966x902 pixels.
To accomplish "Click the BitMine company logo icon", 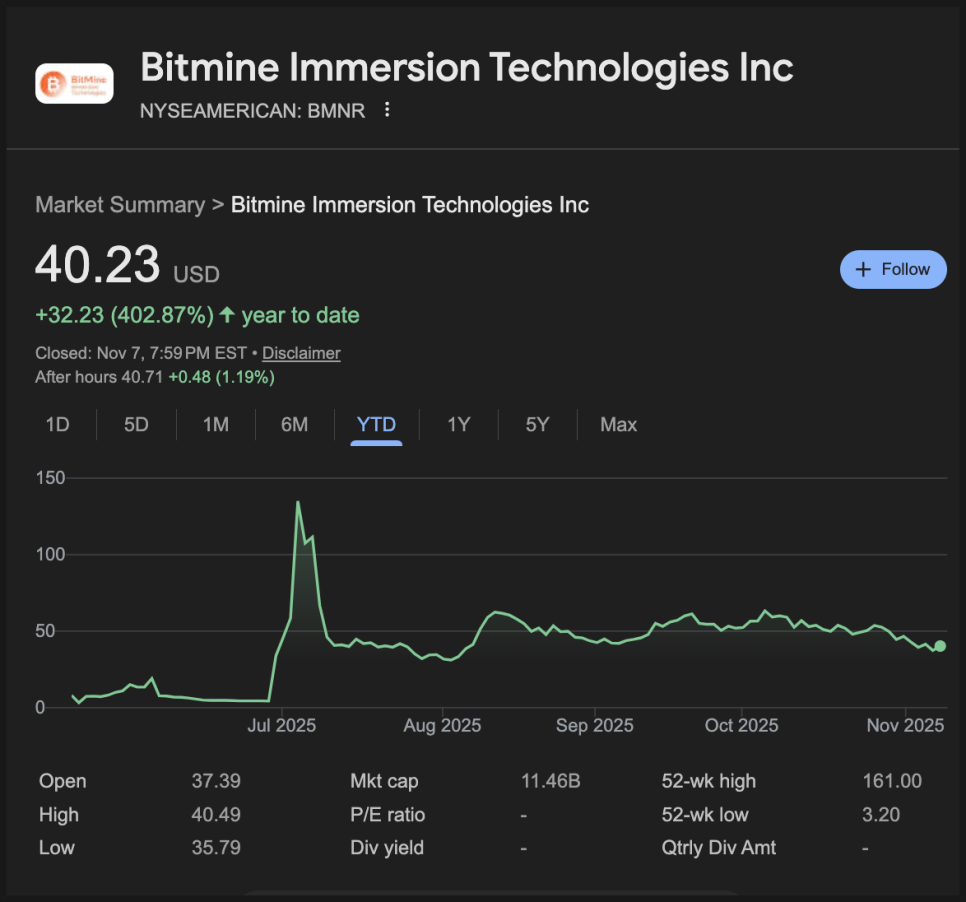I will [x=74, y=83].
